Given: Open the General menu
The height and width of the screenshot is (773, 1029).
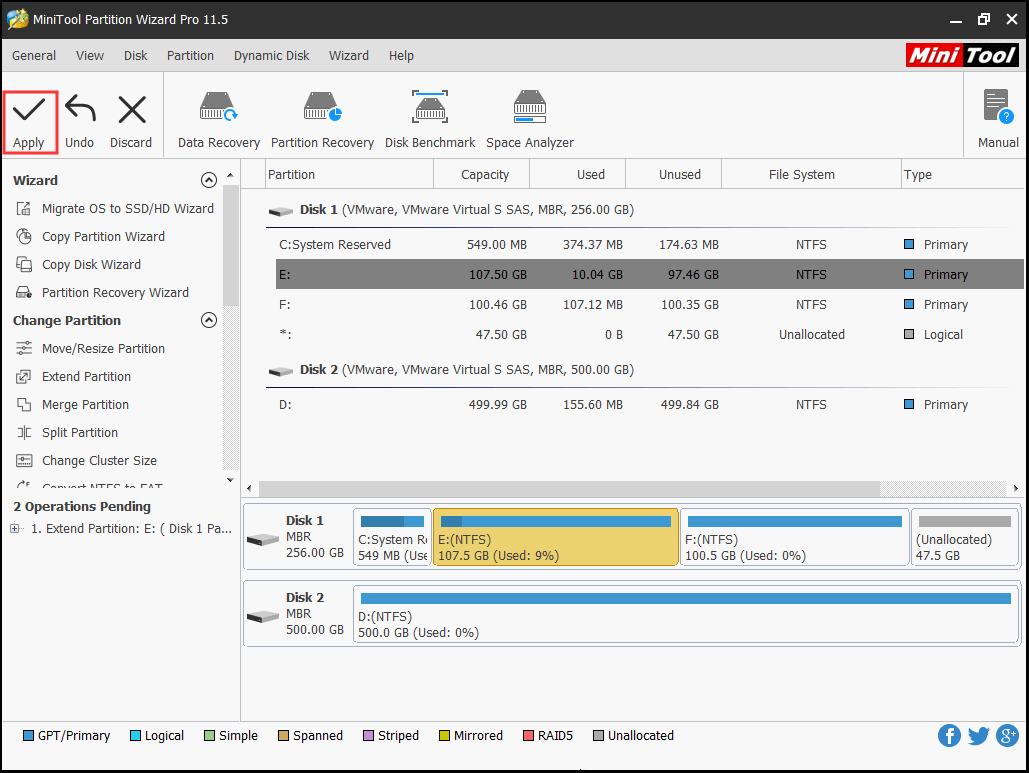Looking at the screenshot, I should coord(34,56).
